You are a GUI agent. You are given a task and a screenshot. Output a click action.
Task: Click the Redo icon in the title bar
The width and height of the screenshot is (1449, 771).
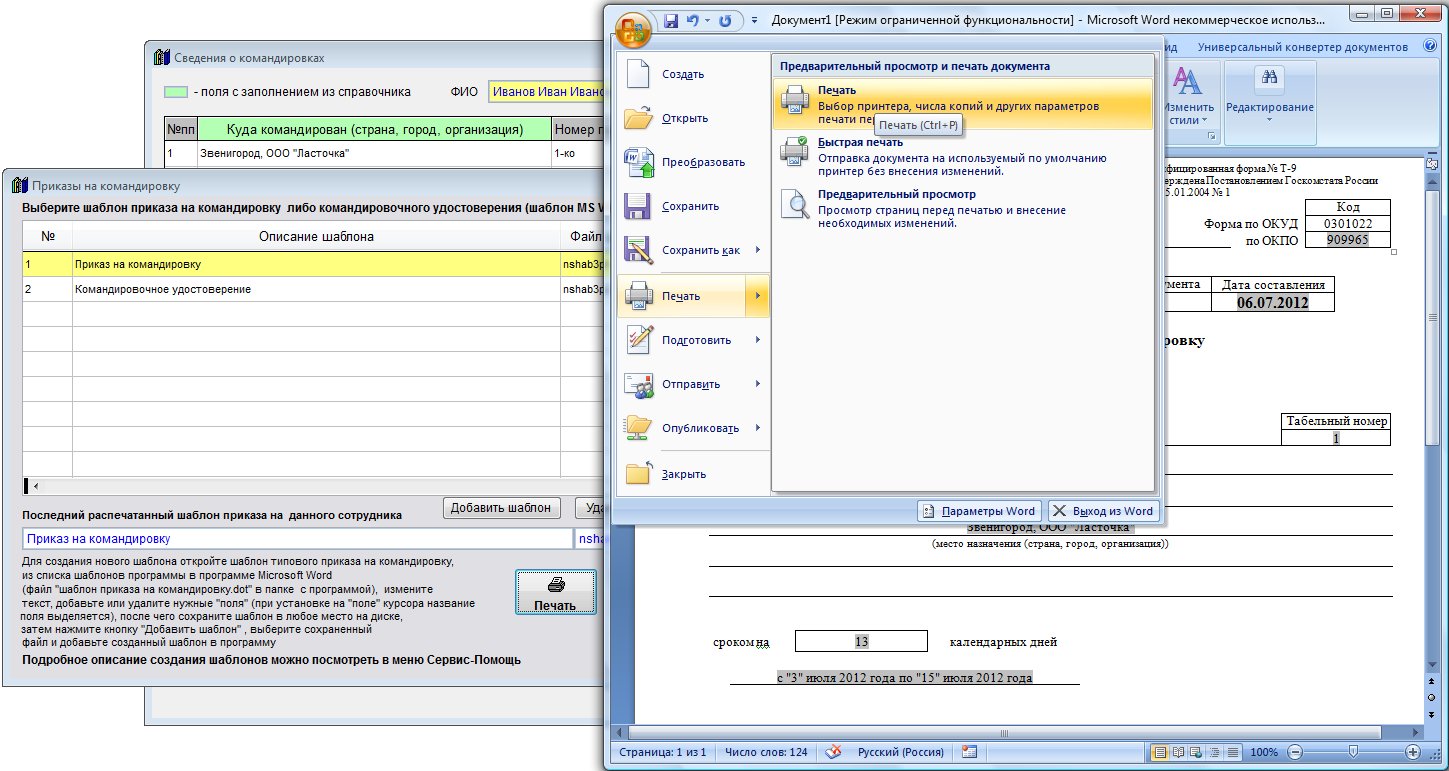click(x=725, y=20)
